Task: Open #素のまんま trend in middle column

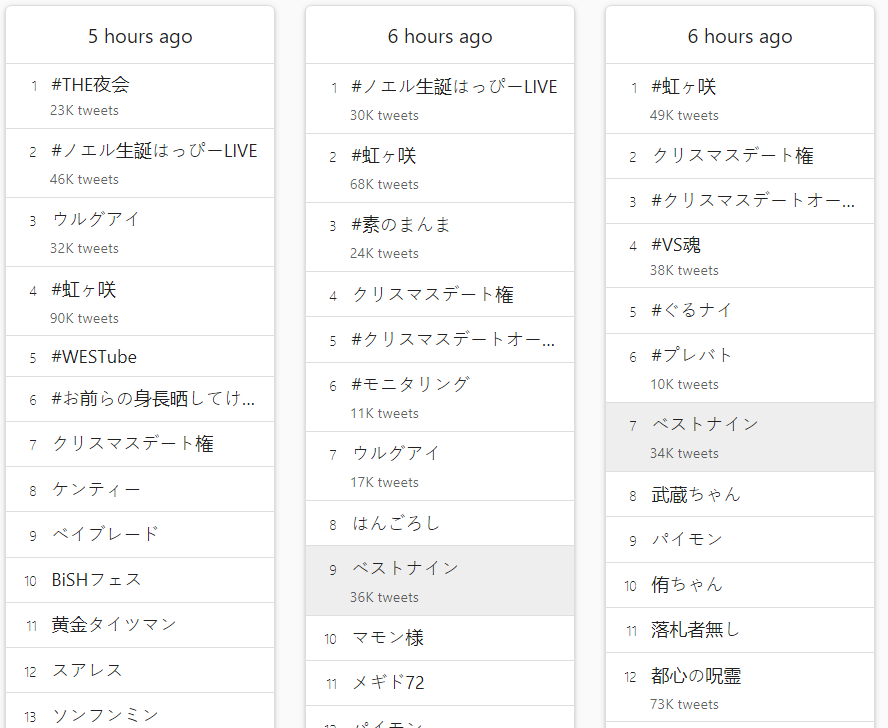Action: coord(400,224)
